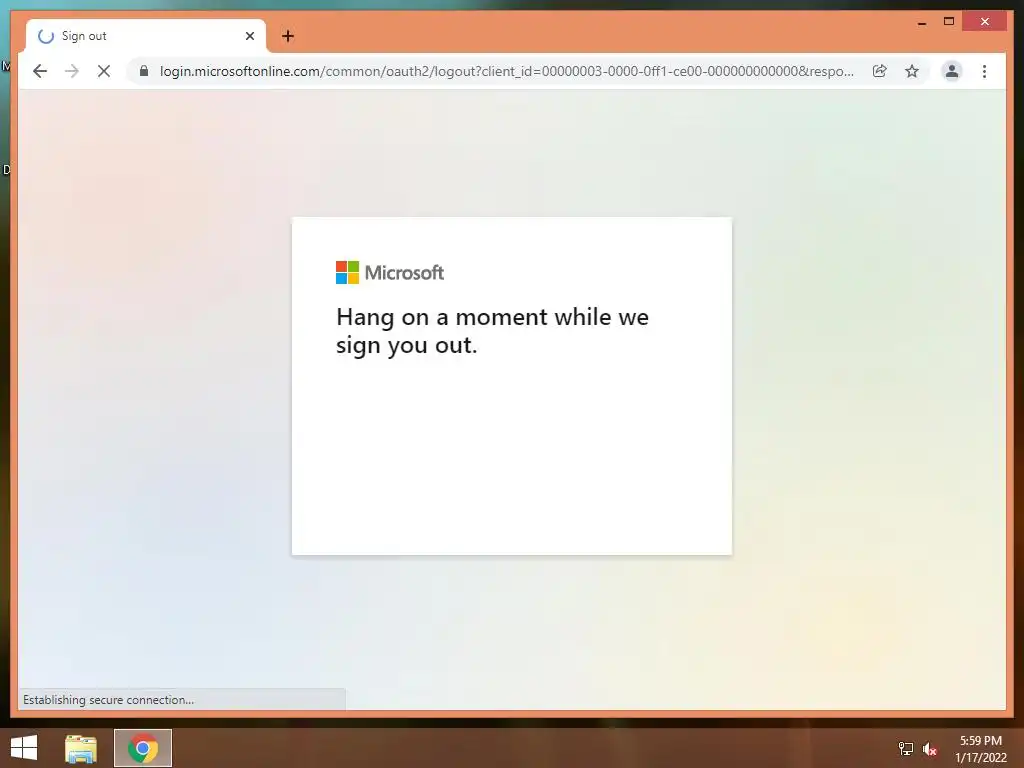Open the Chrome profile avatar

(x=952, y=71)
